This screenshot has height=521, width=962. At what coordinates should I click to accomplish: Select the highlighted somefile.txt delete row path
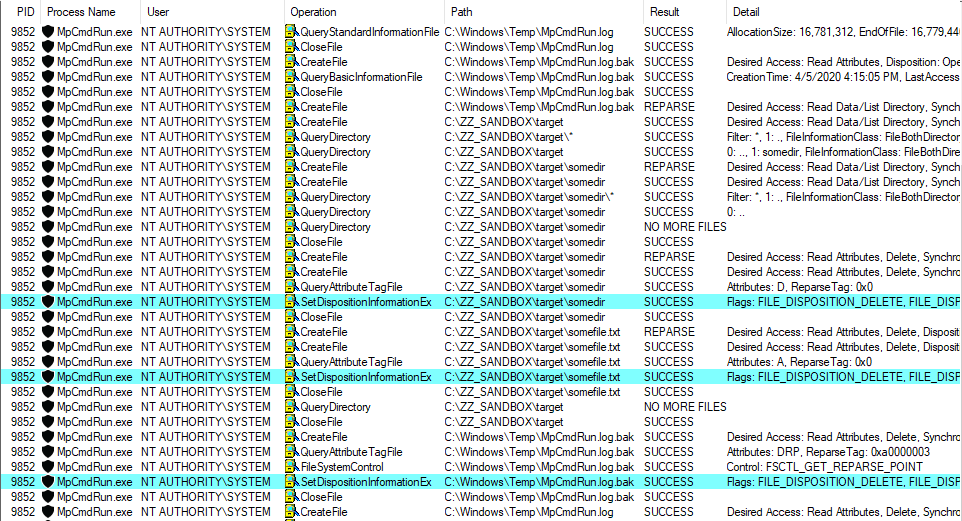tap(532, 377)
